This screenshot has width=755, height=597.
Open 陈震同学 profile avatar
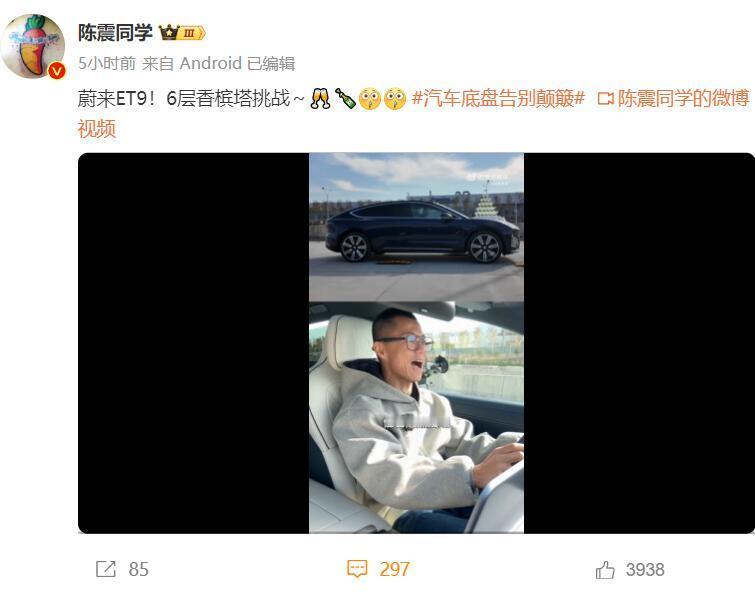[x=33, y=46]
